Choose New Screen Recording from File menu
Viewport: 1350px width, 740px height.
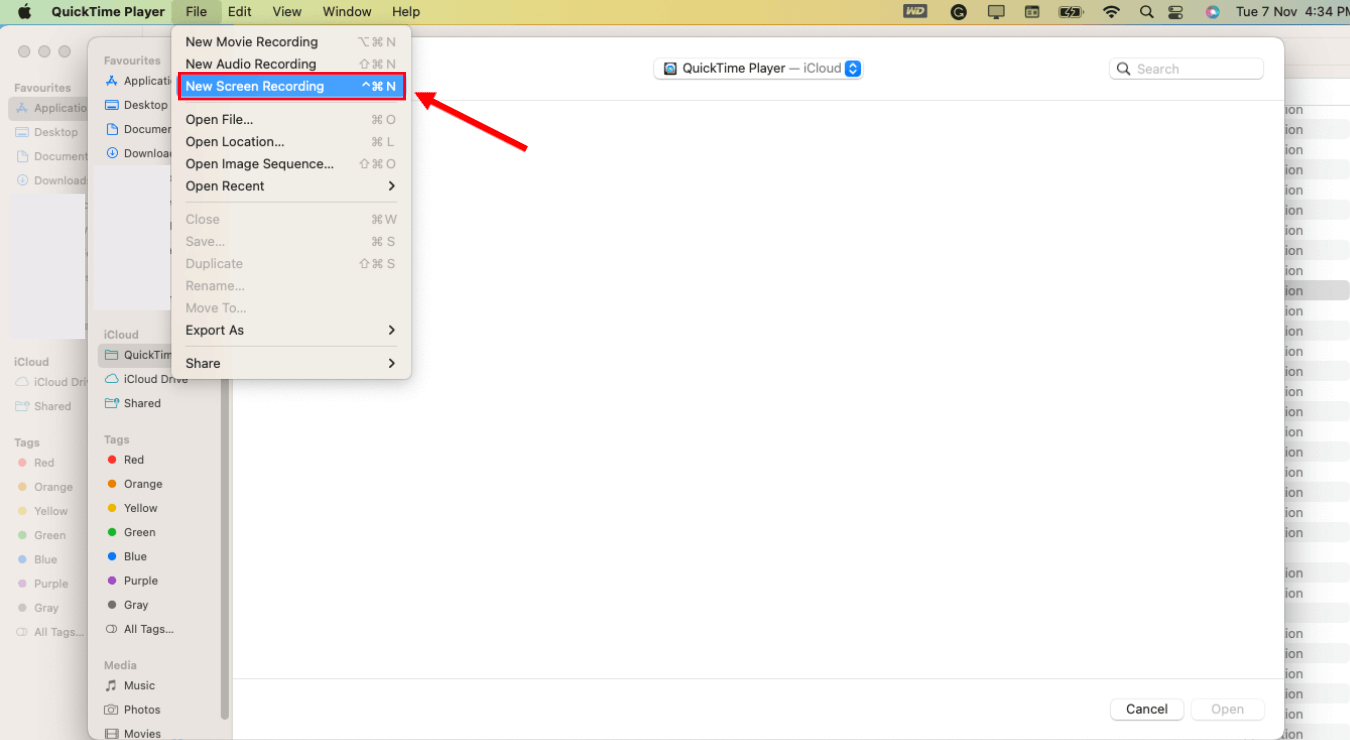(x=291, y=86)
